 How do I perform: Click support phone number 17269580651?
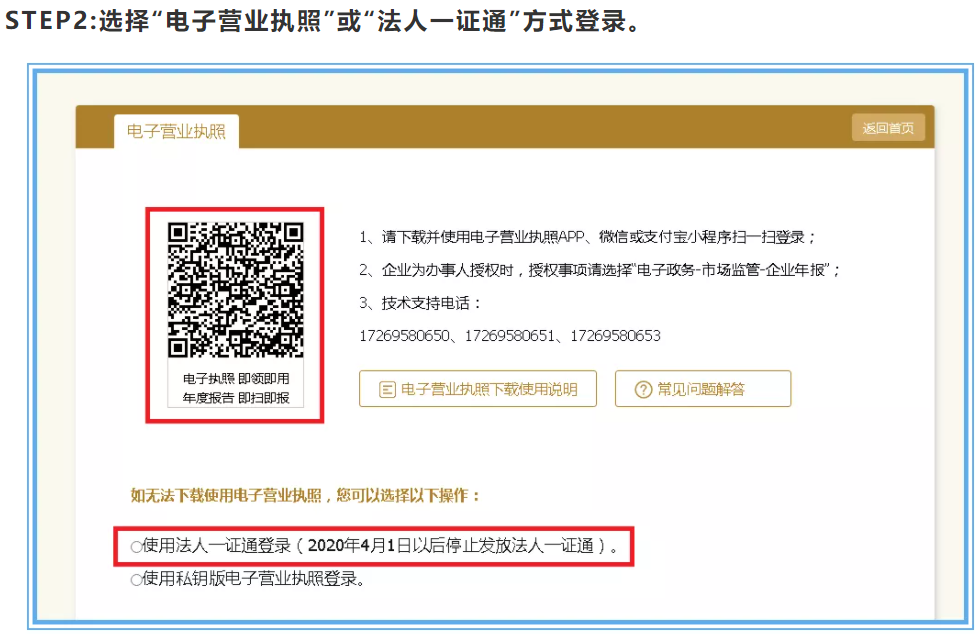509,336
